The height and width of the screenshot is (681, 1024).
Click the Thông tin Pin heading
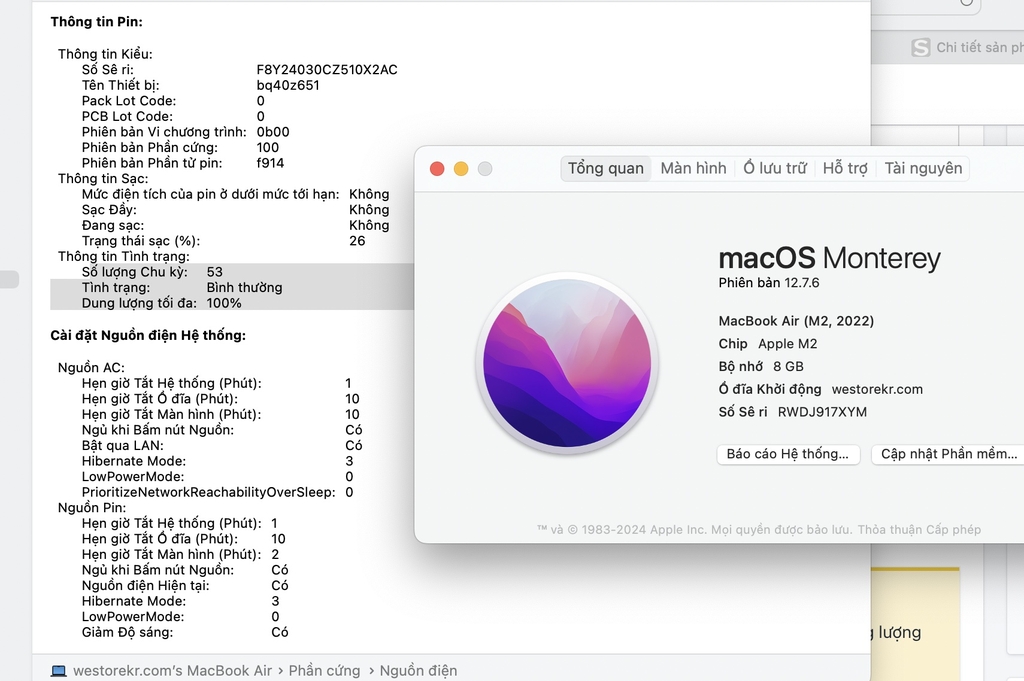pyautogui.click(x=97, y=22)
